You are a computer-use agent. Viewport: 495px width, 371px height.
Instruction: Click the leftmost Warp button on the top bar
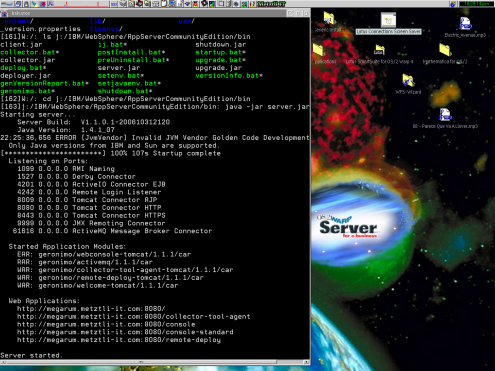pos(6,4)
